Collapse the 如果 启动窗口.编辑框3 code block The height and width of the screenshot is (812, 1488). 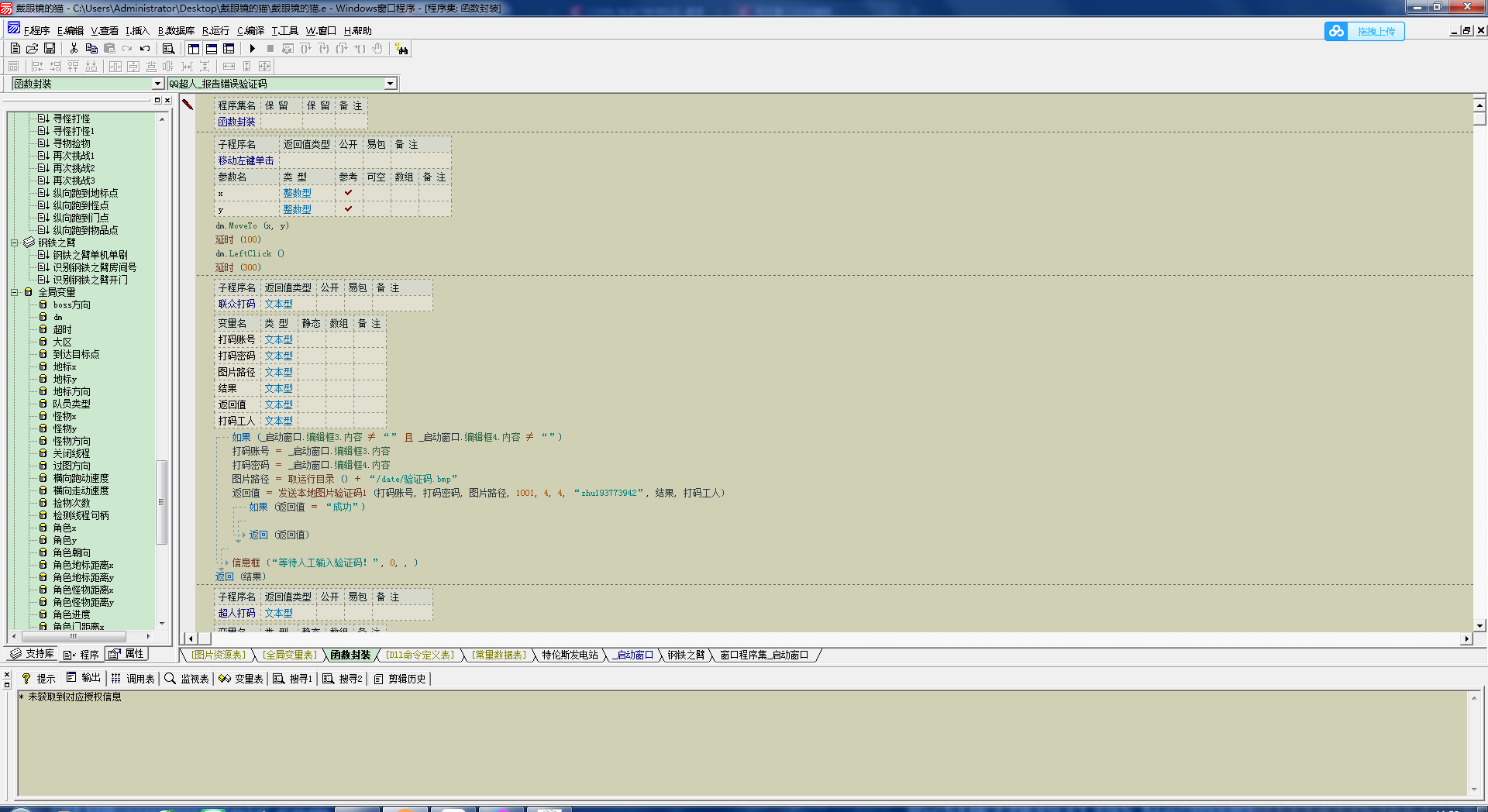pyautogui.click(x=223, y=438)
